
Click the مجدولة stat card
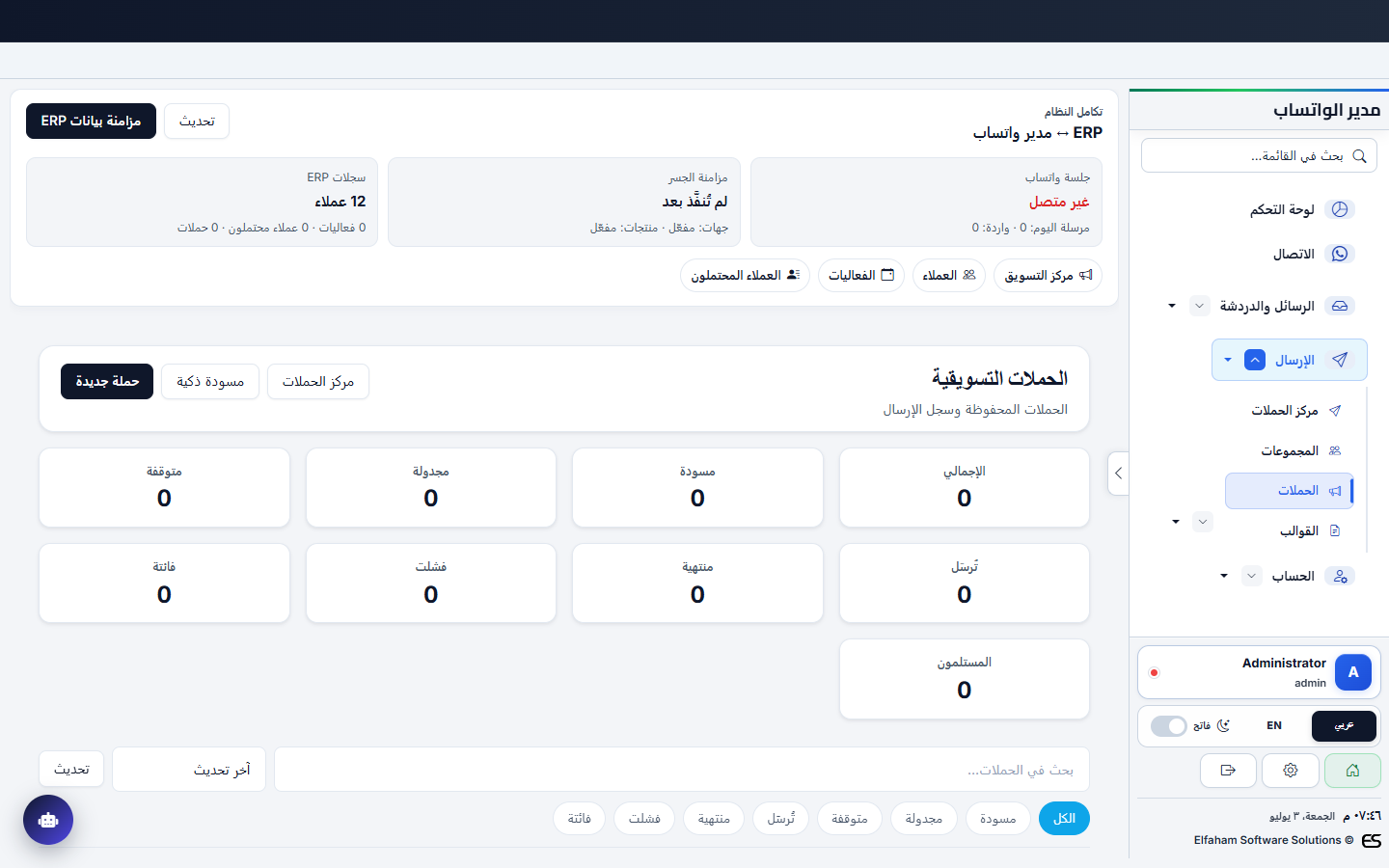click(x=431, y=488)
